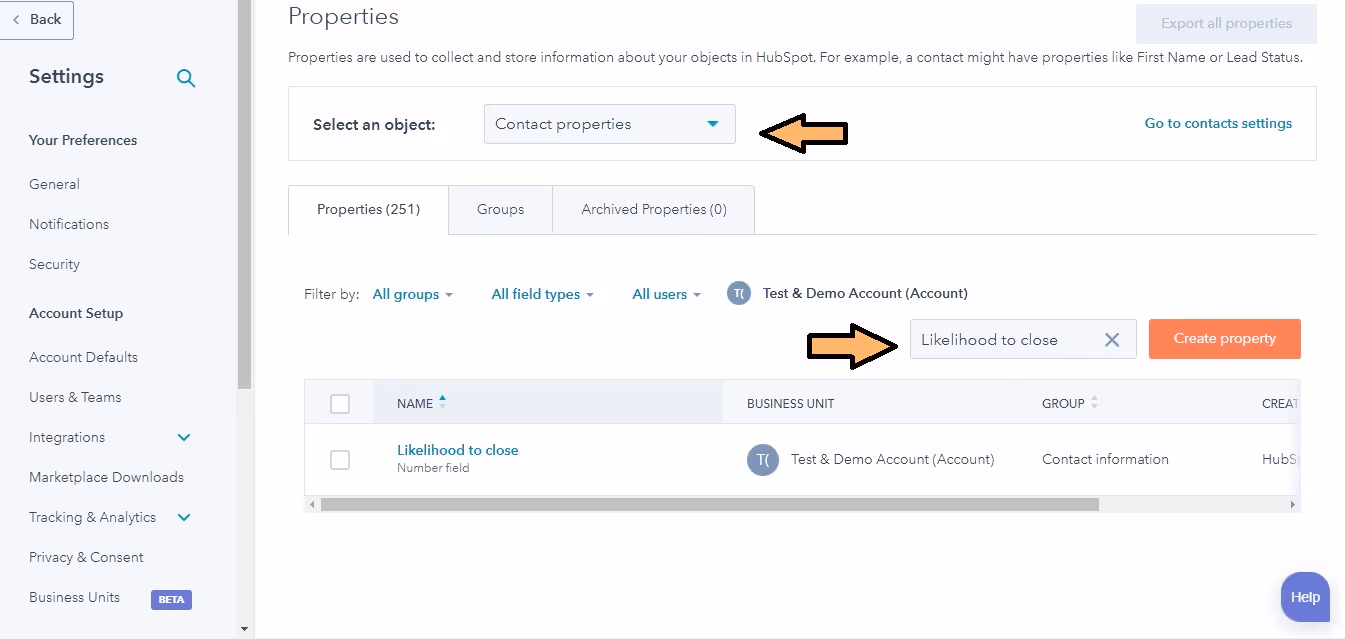Click the Create property button
Viewport: 1345px width, 639px height.
[1224, 339]
